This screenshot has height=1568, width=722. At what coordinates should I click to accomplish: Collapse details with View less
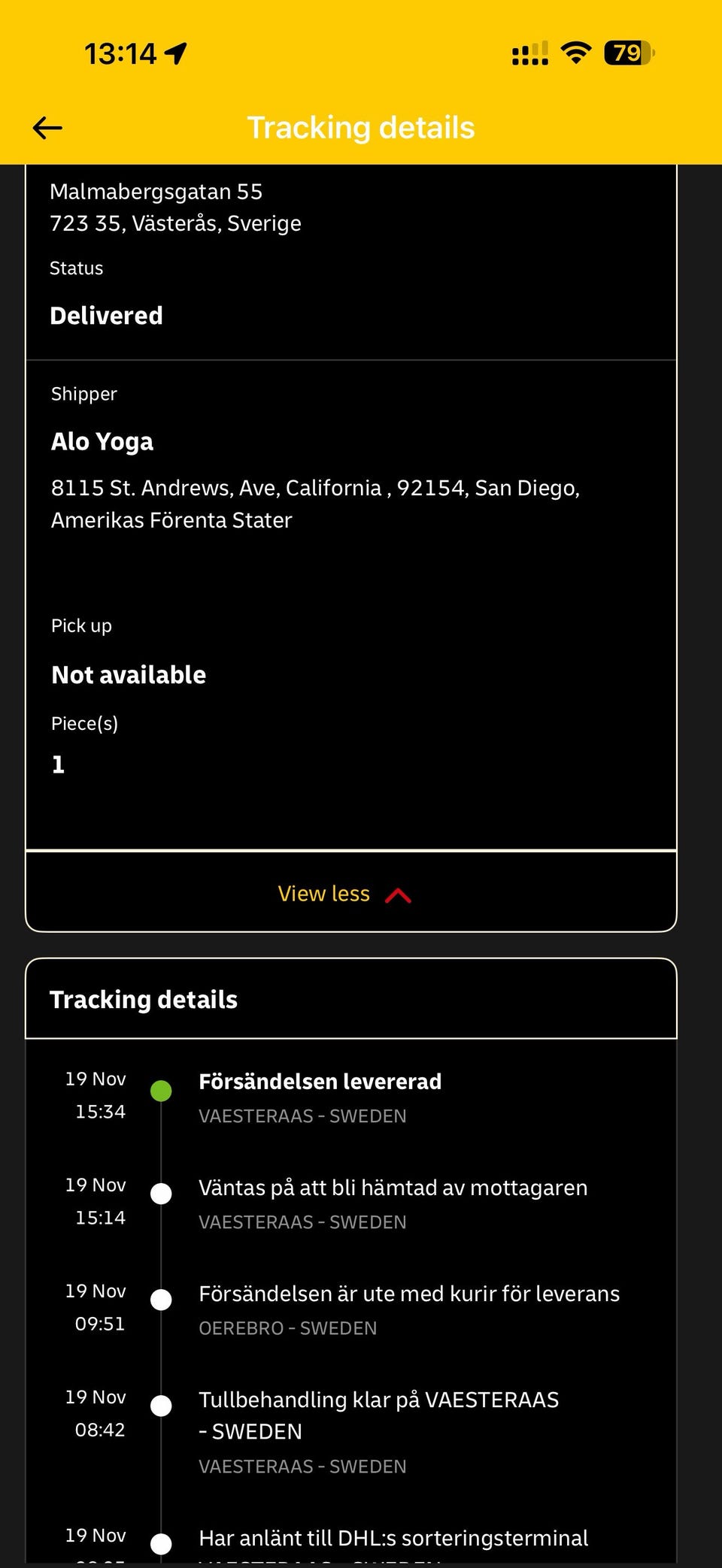click(x=324, y=894)
